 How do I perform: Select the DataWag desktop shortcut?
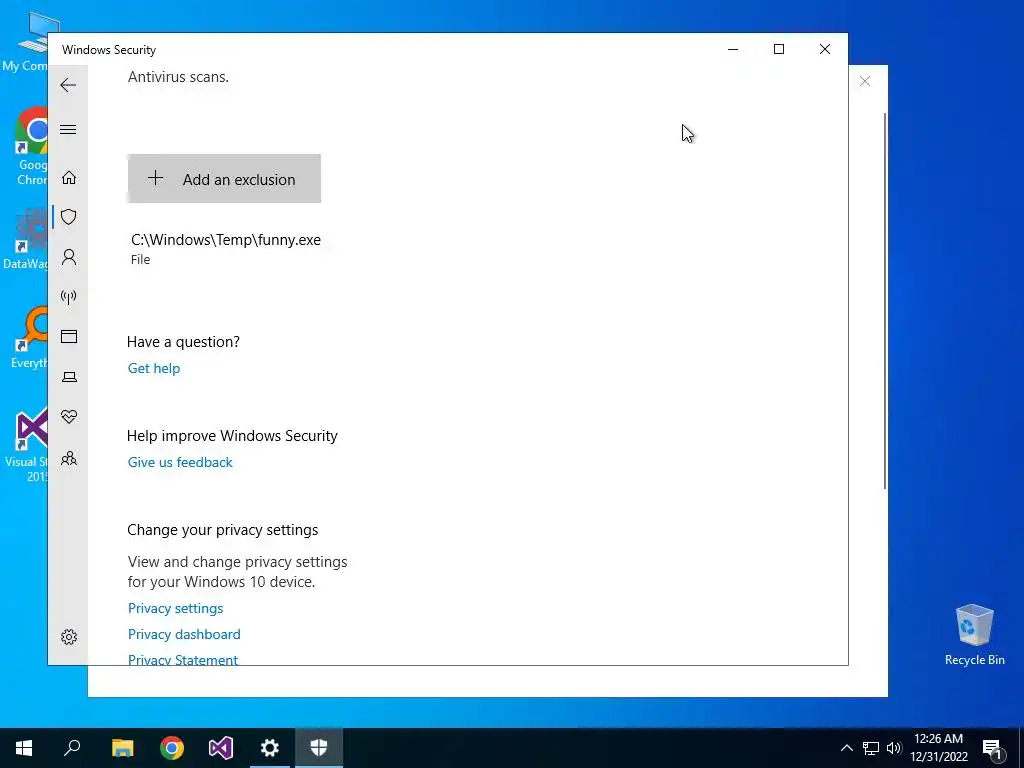point(25,240)
